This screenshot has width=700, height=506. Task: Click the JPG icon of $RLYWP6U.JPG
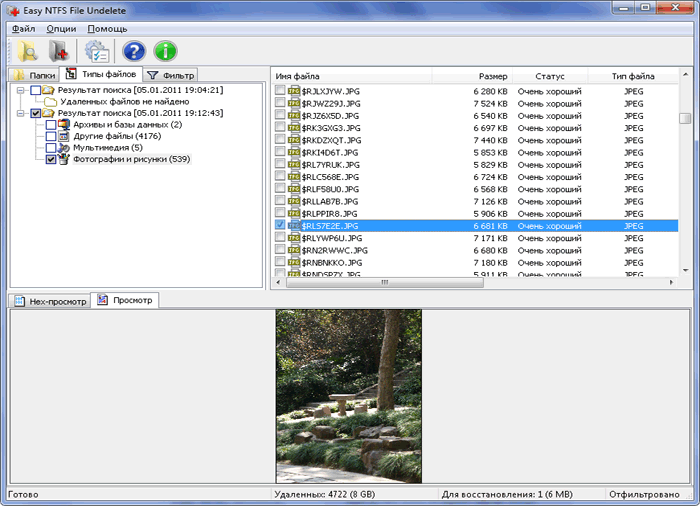pos(294,238)
